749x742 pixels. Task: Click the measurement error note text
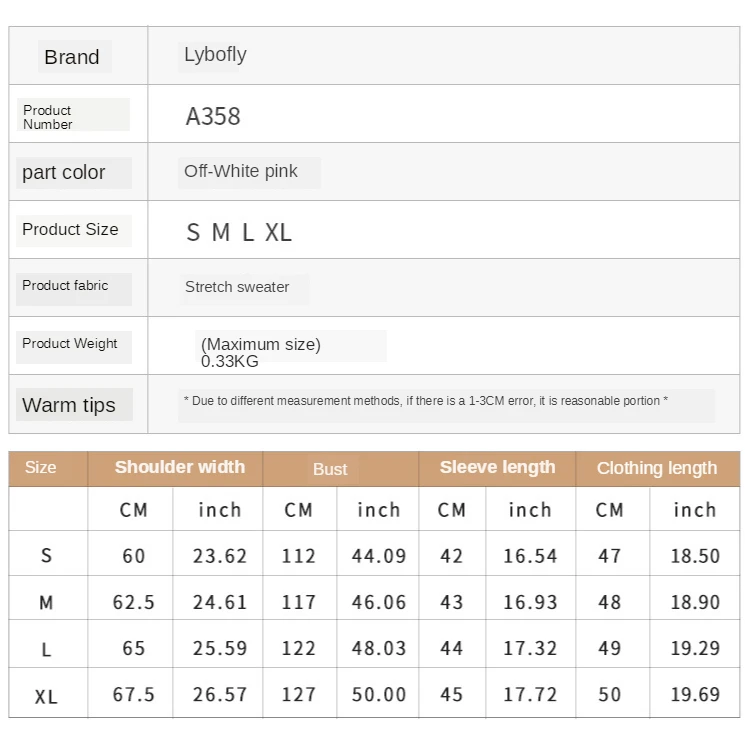(426, 401)
